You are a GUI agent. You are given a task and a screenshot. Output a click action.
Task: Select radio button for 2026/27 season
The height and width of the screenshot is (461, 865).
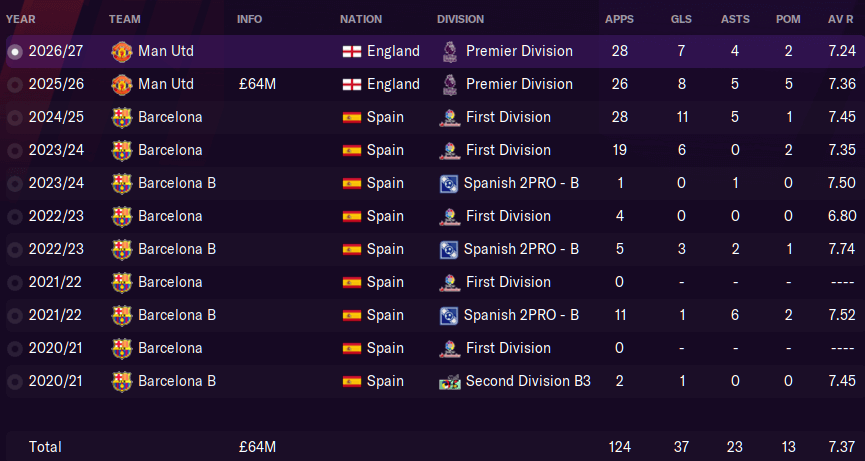click(15, 52)
